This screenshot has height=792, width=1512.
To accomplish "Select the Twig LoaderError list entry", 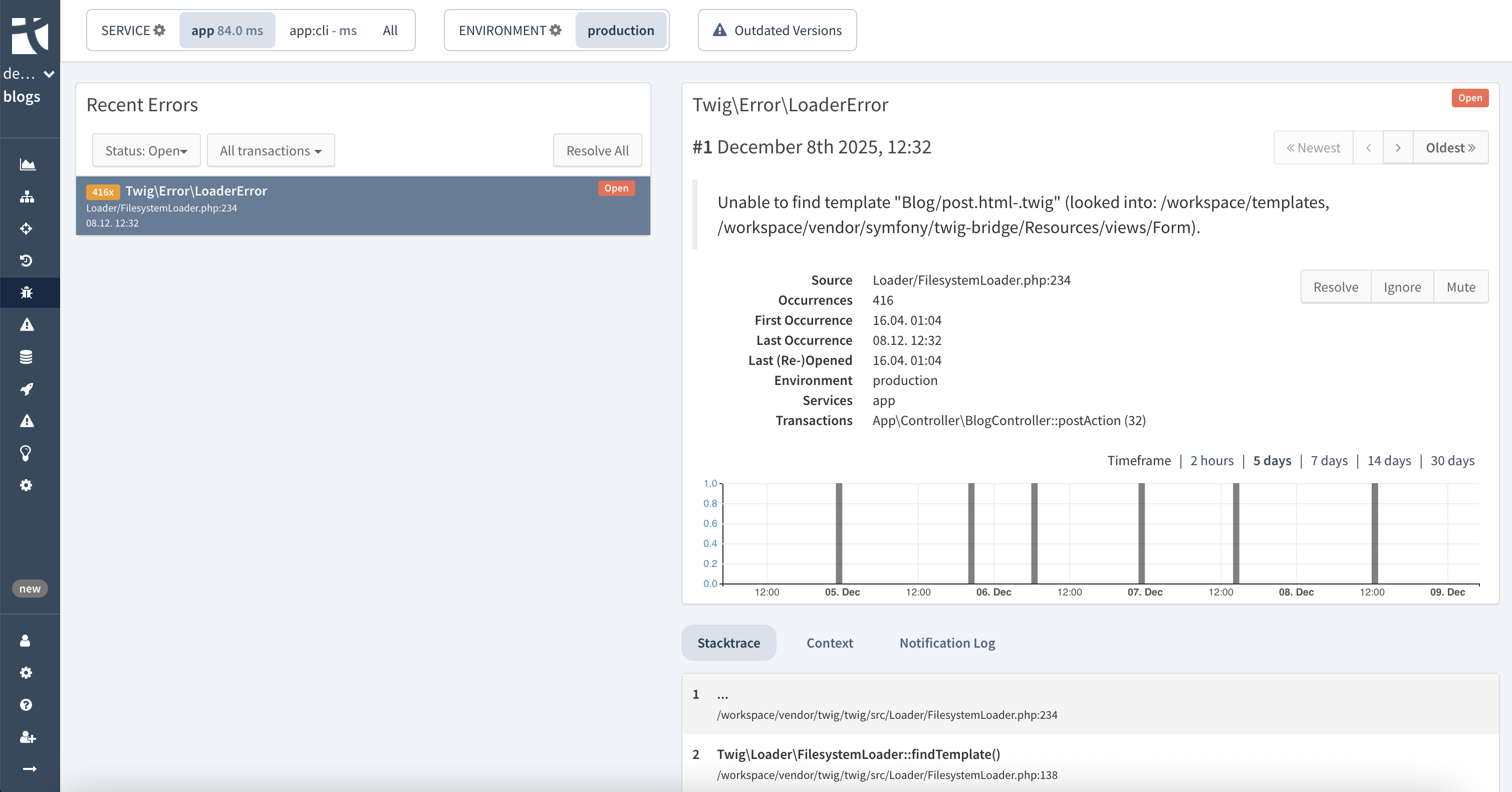I will click(363, 206).
